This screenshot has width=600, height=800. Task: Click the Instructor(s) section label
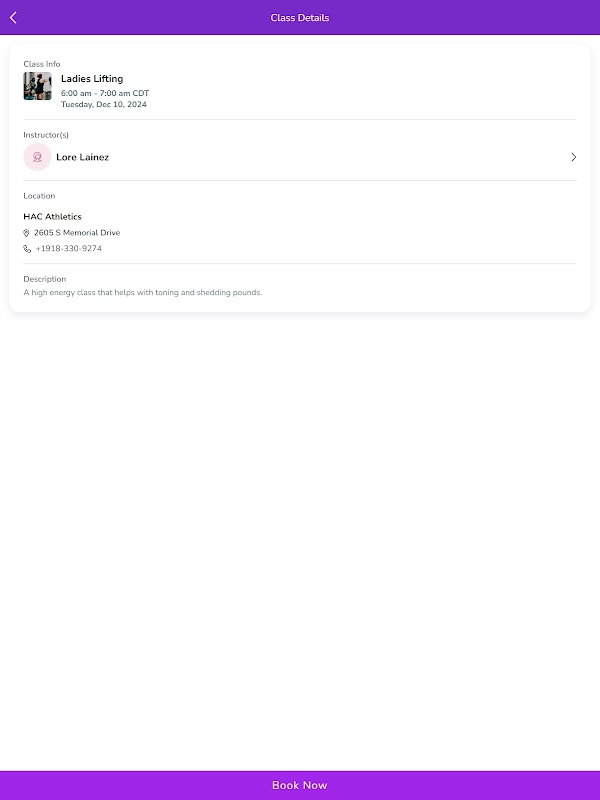[x=46, y=135]
